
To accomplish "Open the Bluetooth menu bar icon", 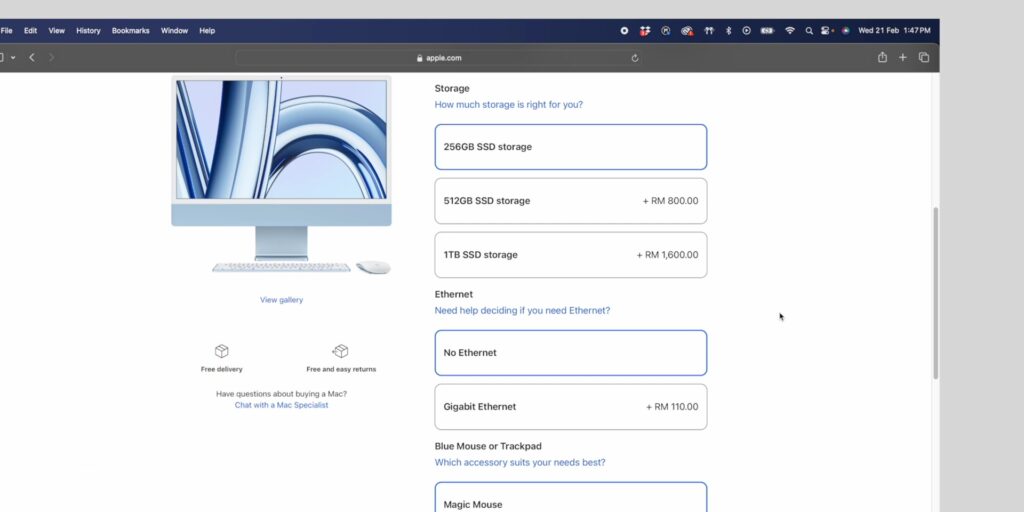I will [728, 31].
